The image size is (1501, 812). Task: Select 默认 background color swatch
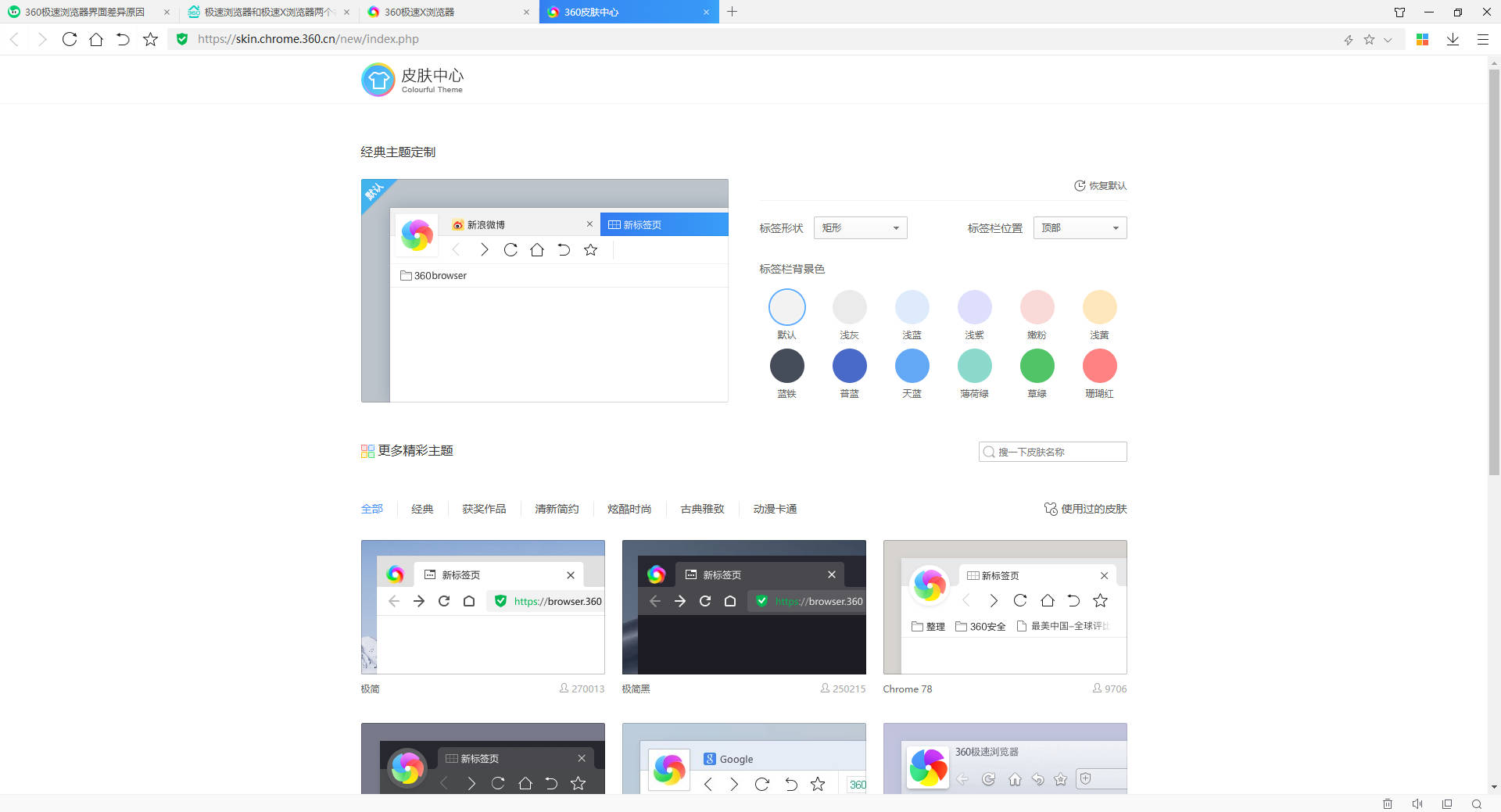click(787, 307)
